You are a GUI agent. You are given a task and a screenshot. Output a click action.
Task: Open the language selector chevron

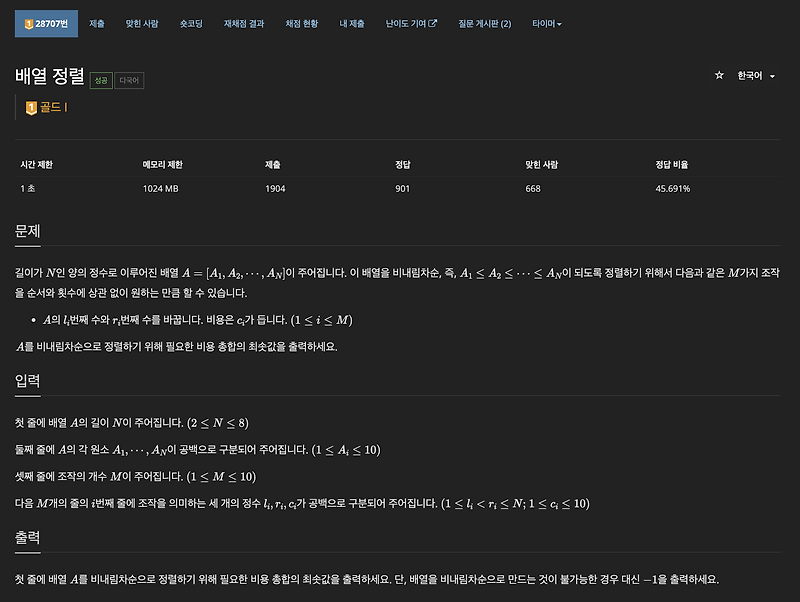[772, 74]
